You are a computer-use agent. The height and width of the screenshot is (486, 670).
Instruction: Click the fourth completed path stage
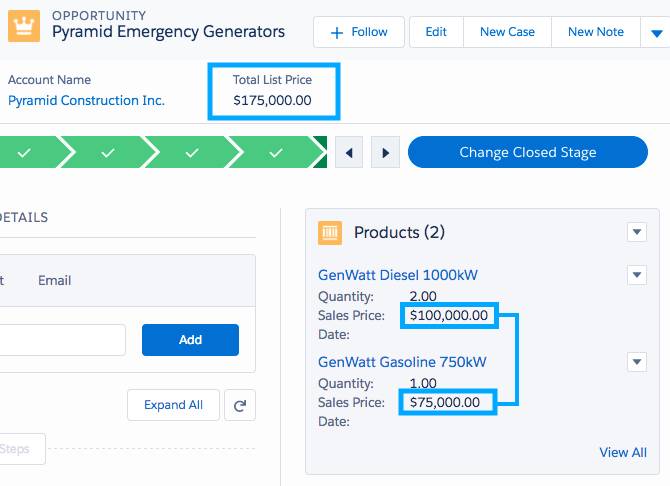[276, 152]
